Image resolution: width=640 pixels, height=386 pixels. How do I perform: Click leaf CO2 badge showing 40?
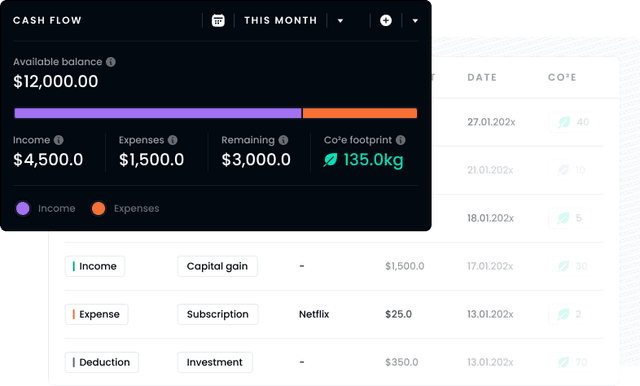point(574,122)
